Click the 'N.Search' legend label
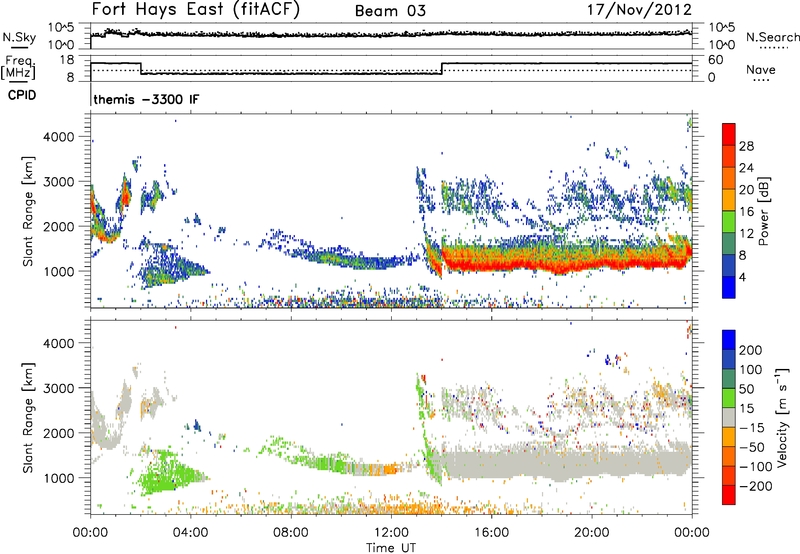800x554 pixels. click(x=772, y=37)
